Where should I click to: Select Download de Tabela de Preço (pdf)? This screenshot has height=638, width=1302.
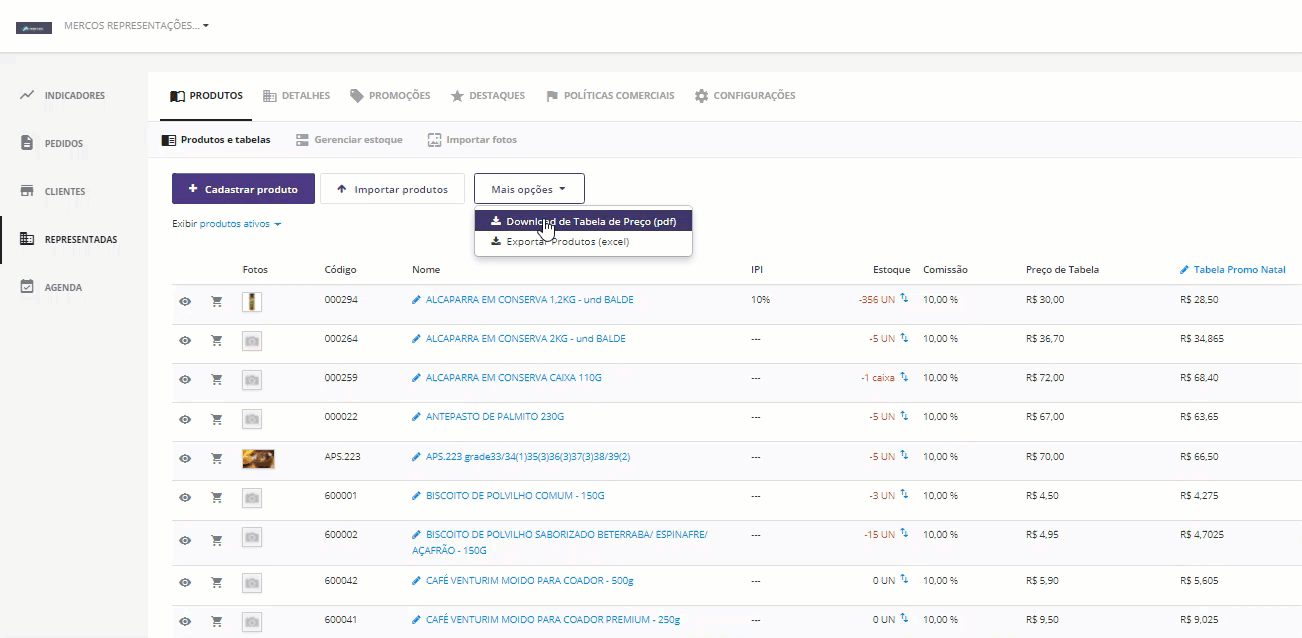tap(590, 222)
